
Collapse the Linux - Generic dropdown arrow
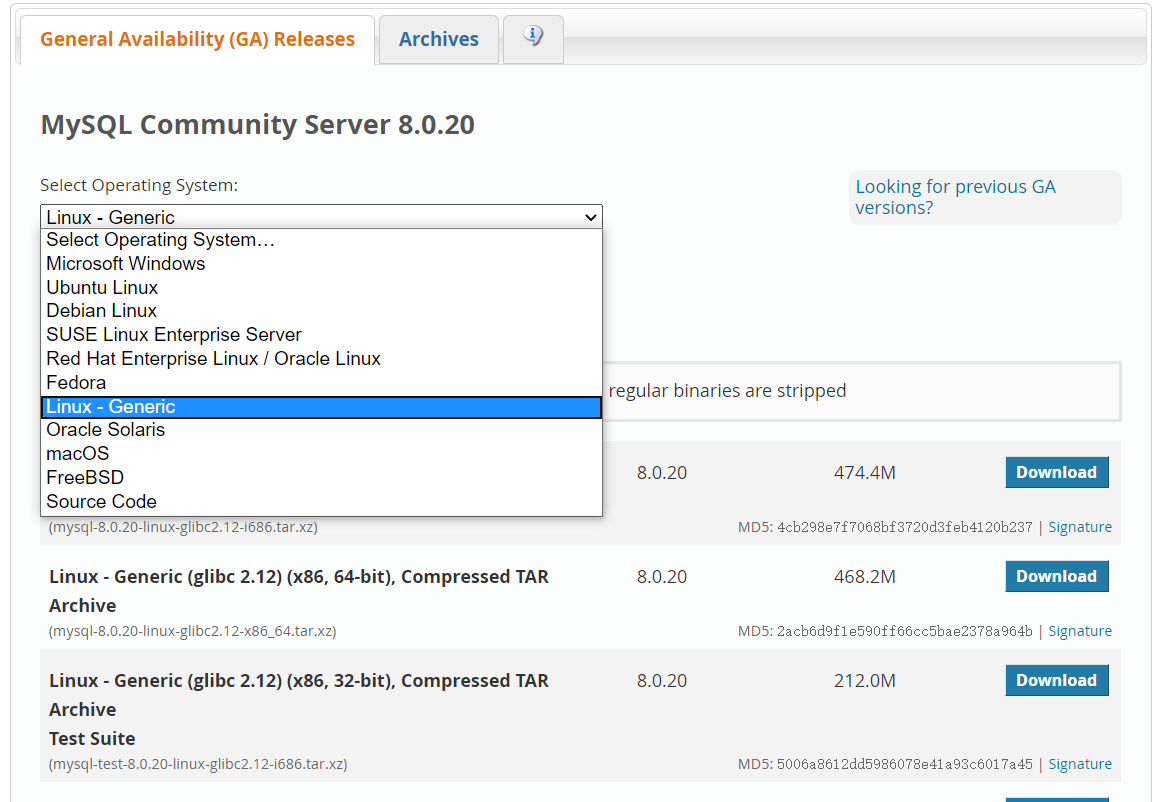[590, 217]
